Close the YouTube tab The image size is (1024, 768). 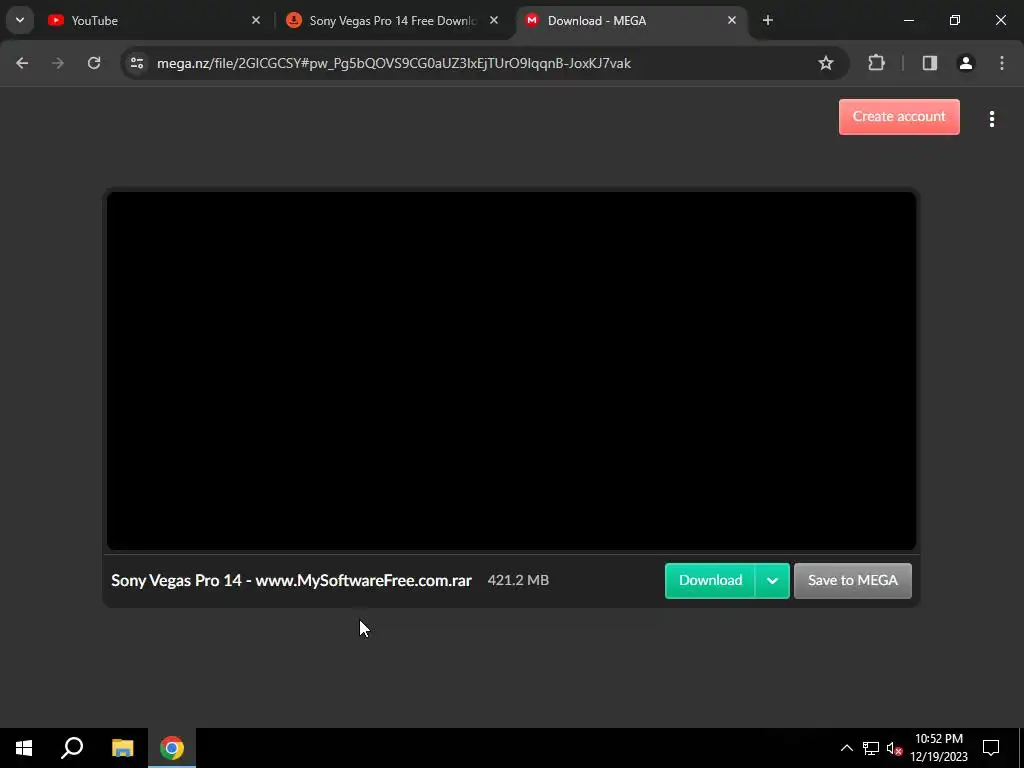coord(256,20)
